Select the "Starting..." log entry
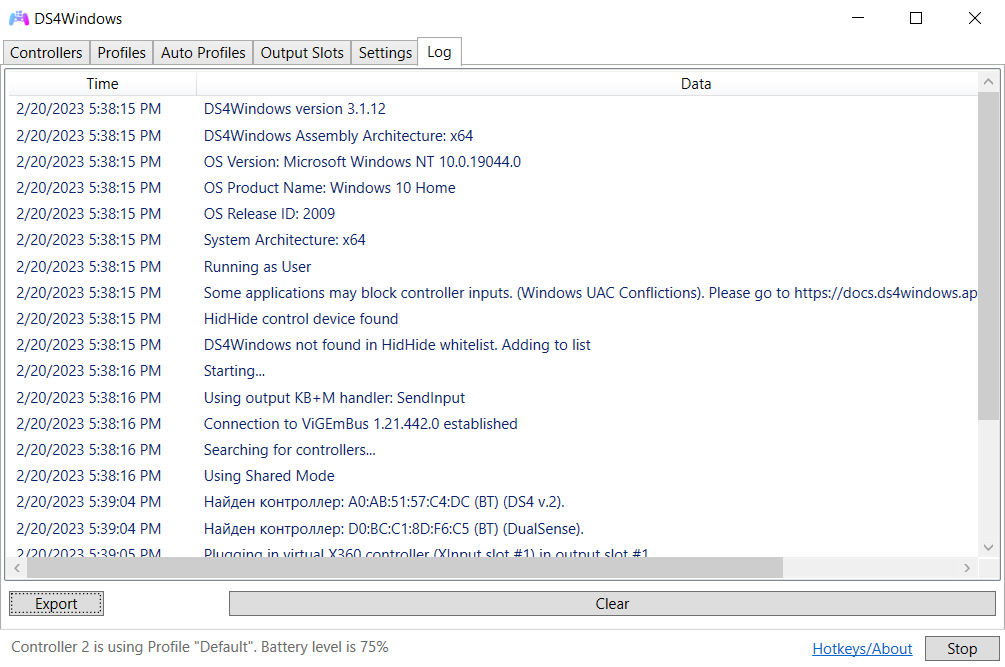 tap(493, 370)
